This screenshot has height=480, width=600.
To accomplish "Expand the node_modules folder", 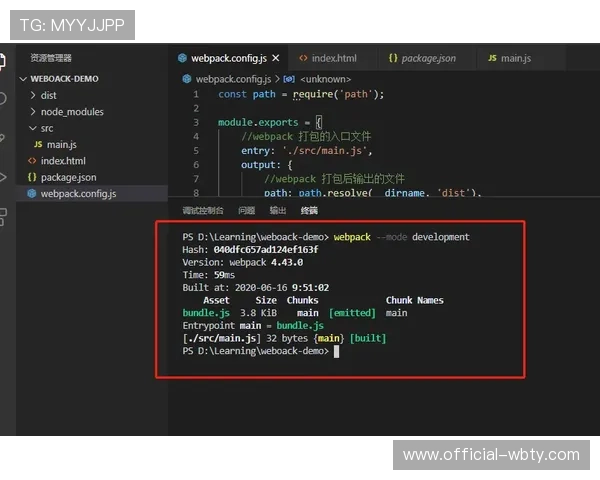I will (33, 112).
